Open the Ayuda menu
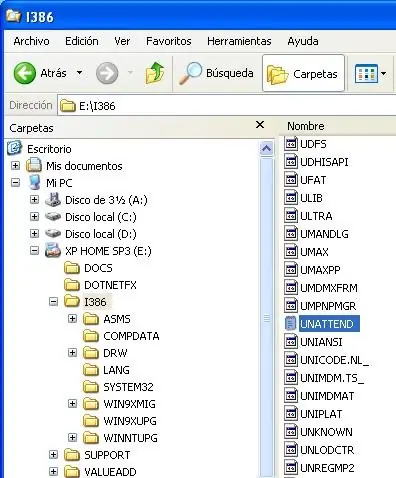 [x=303, y=41]
